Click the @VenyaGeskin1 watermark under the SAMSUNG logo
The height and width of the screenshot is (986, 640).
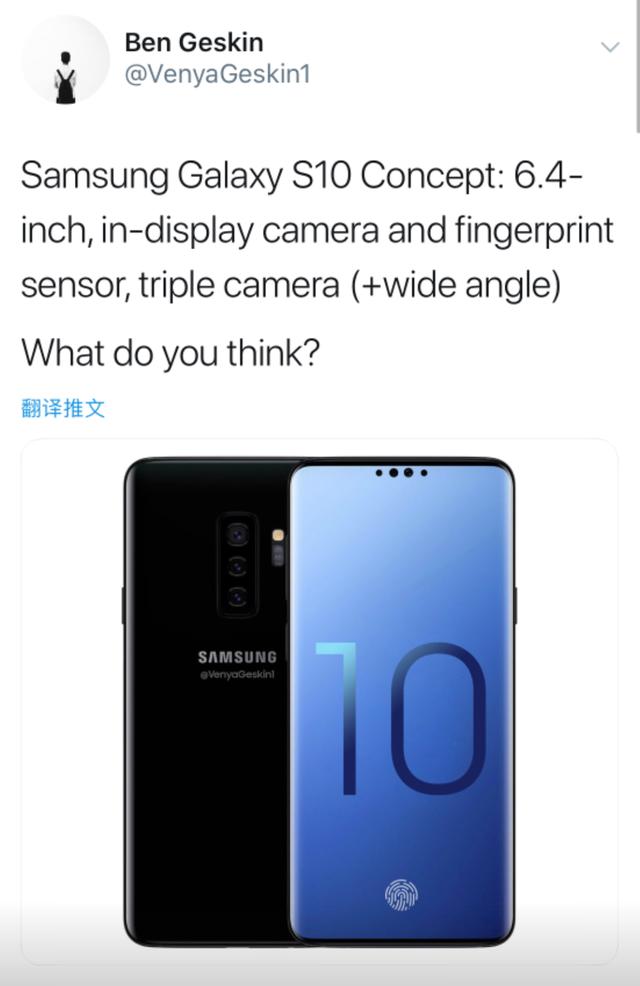[237, 674]
